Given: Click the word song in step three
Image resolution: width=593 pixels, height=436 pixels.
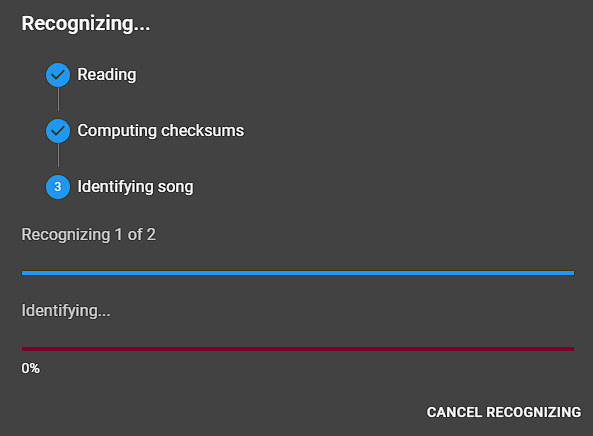Looking at the screenshot, I should click(x=175, y=188).
